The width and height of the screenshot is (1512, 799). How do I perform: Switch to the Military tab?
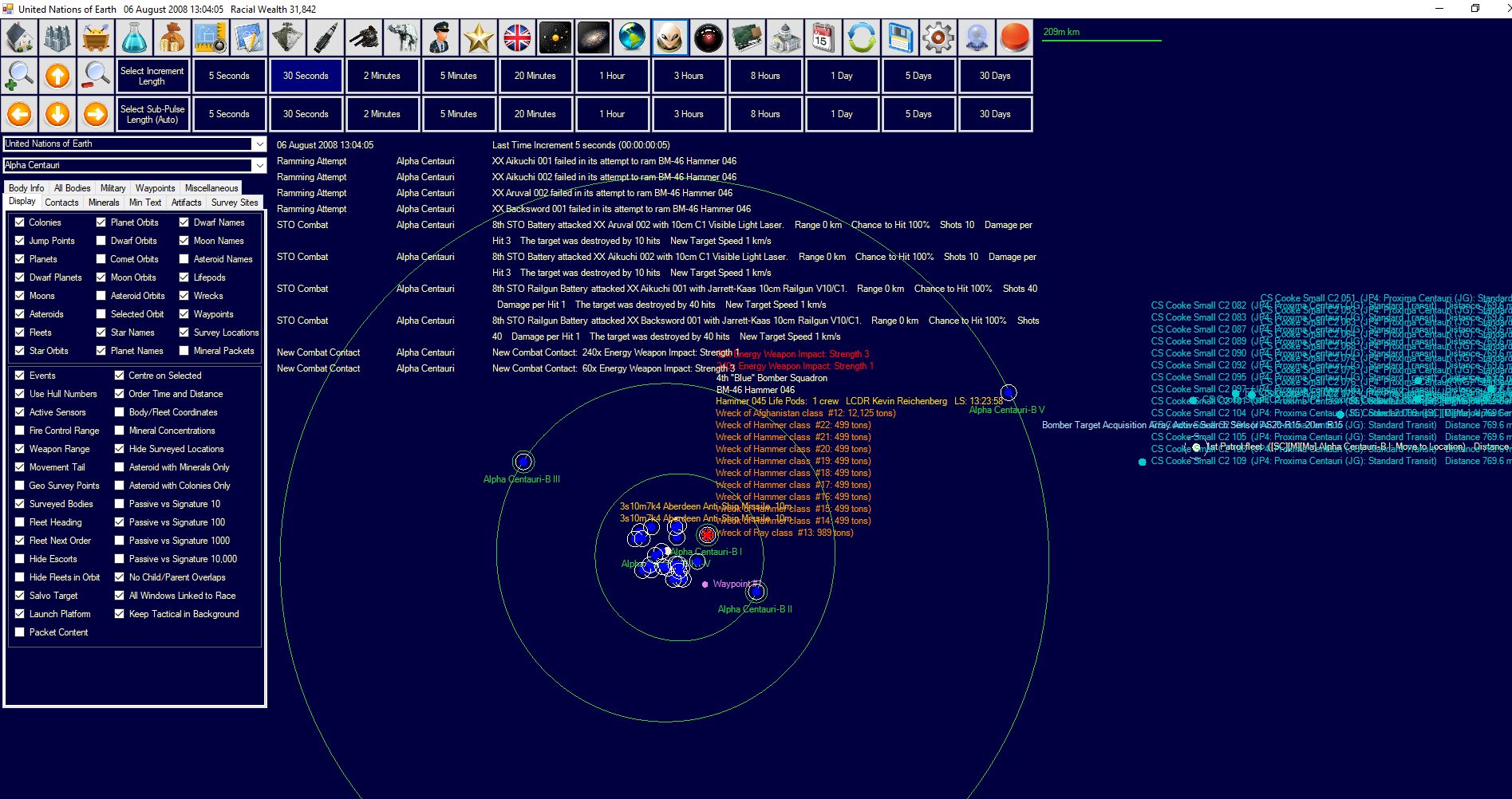click(113, 188)
